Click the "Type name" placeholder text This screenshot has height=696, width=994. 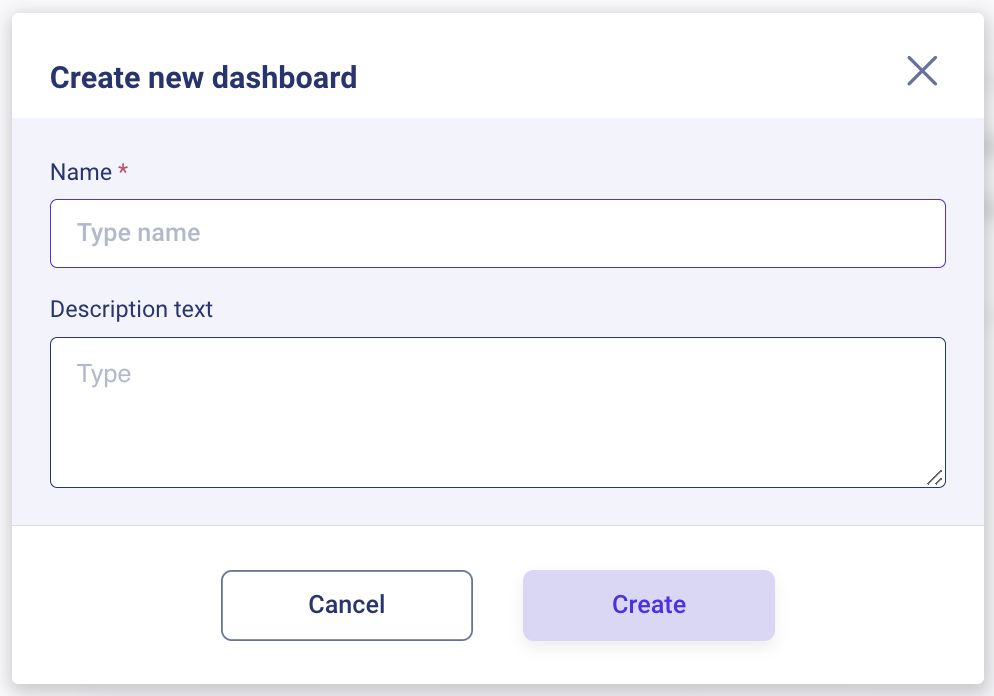tap(138, 233)
